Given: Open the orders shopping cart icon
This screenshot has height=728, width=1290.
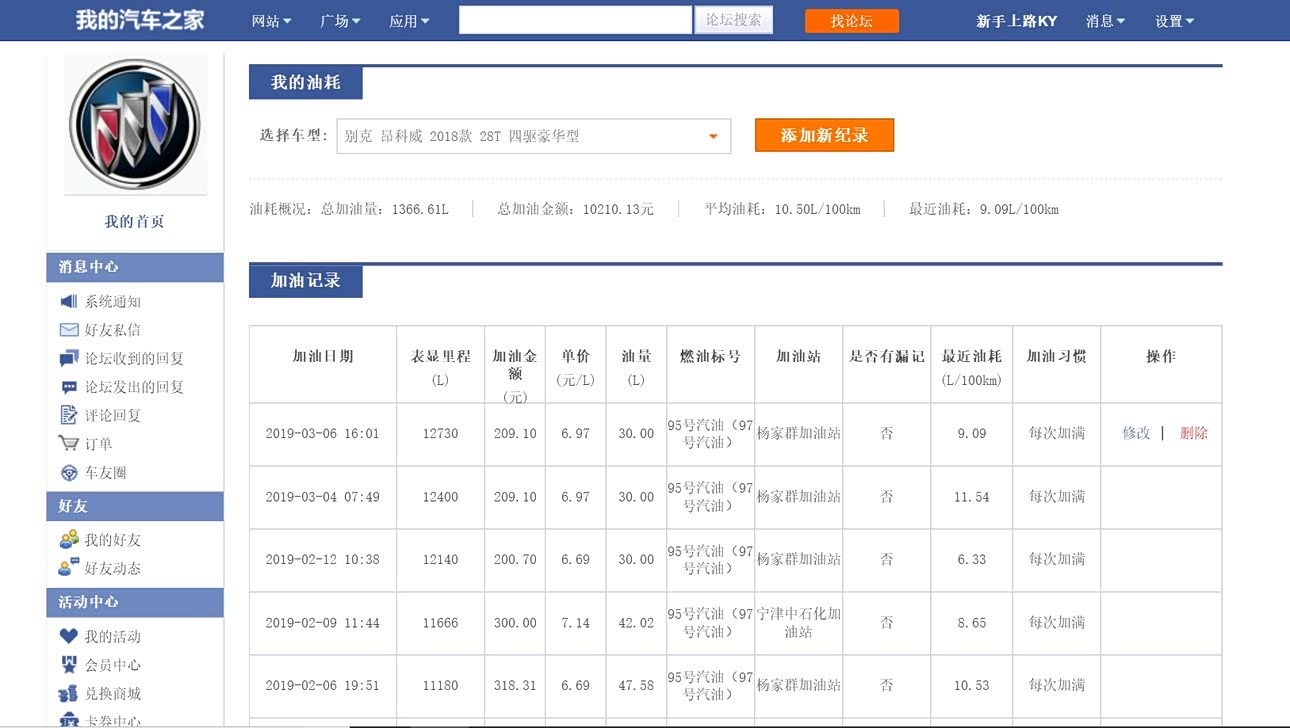Looking at the screenshot, I should click(68, 444).
